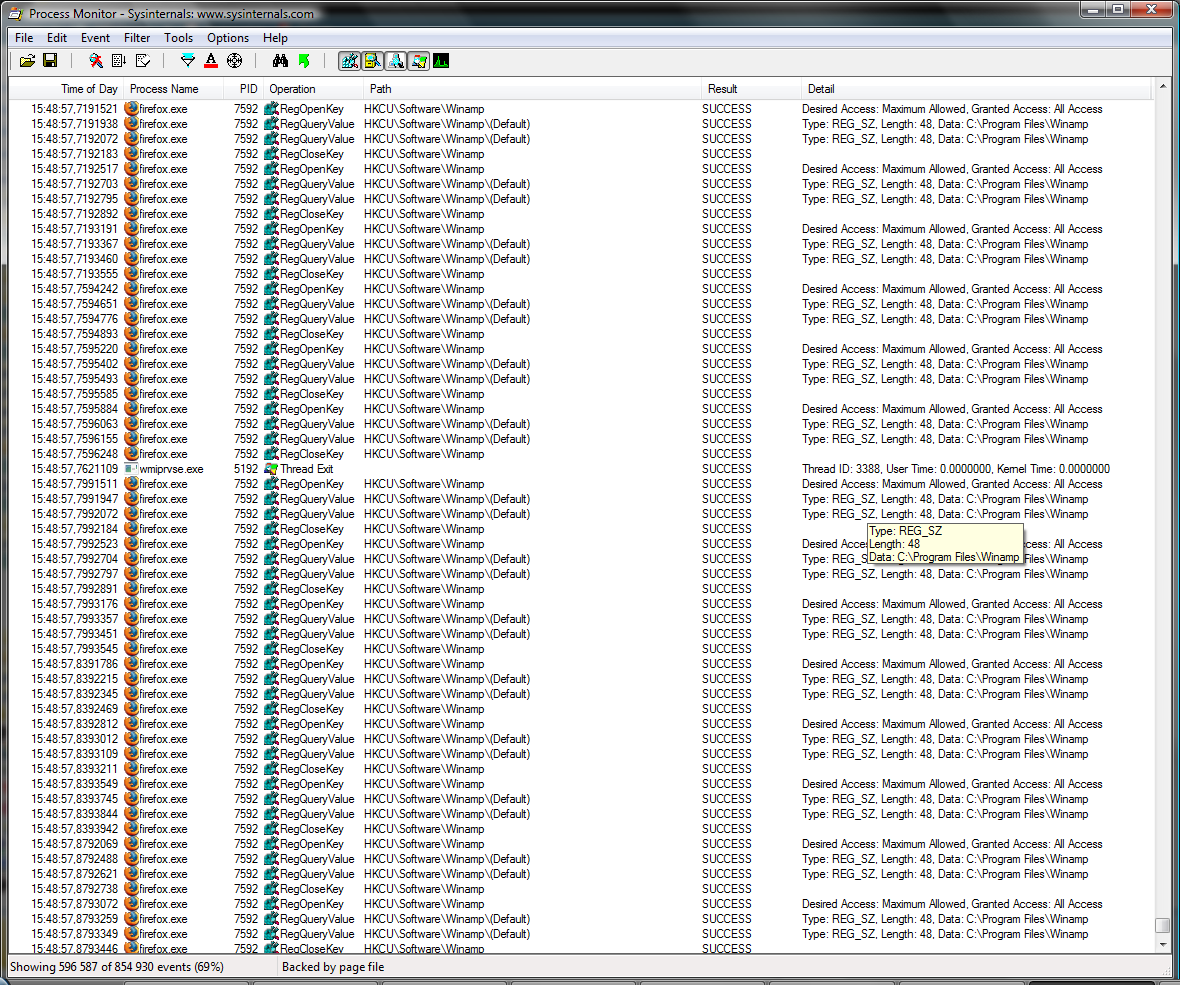Toggle Show Process and Thread Activity button
Viewport: 1180px width, 985px height.
click(419, 61)
